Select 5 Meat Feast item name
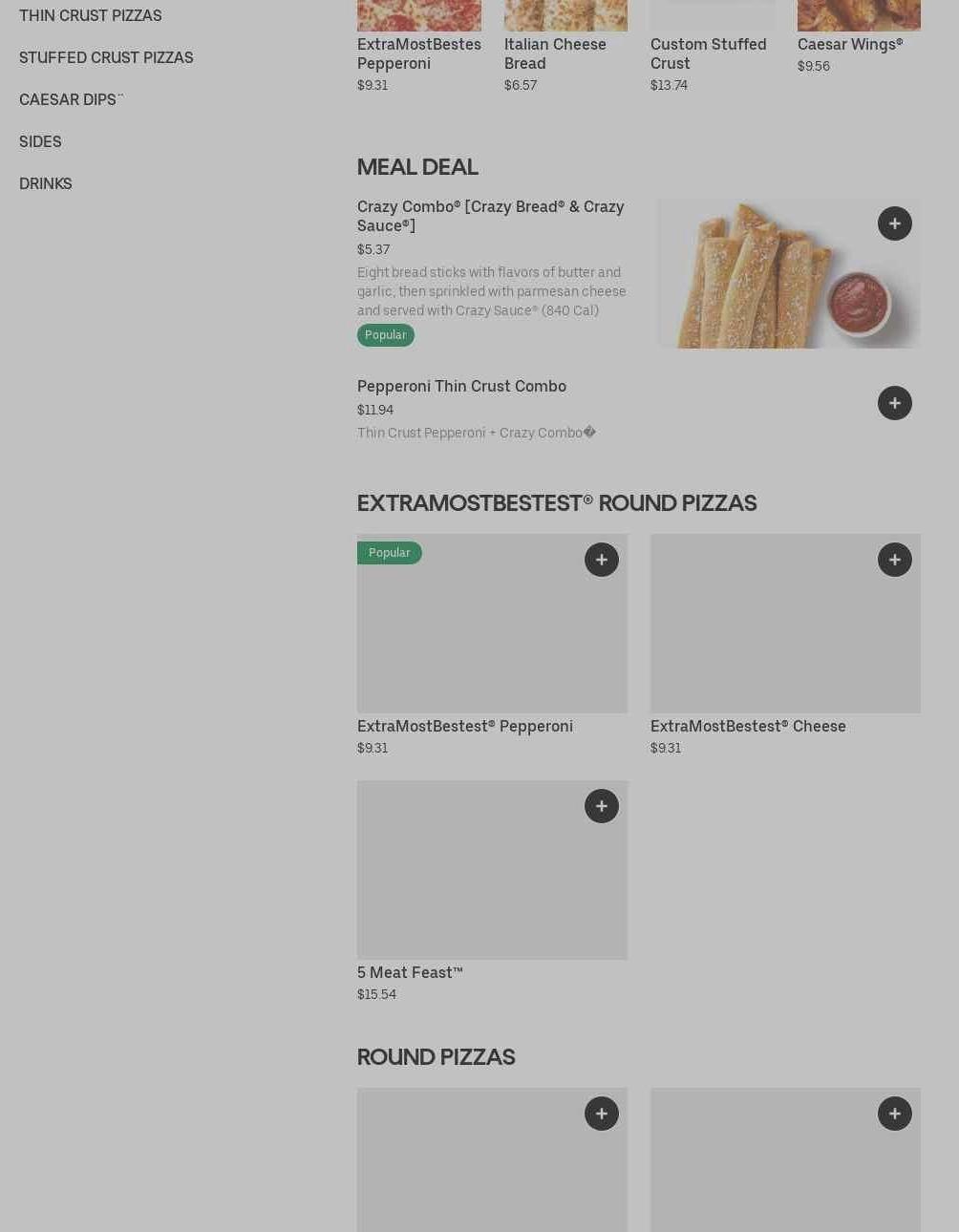 410,972
